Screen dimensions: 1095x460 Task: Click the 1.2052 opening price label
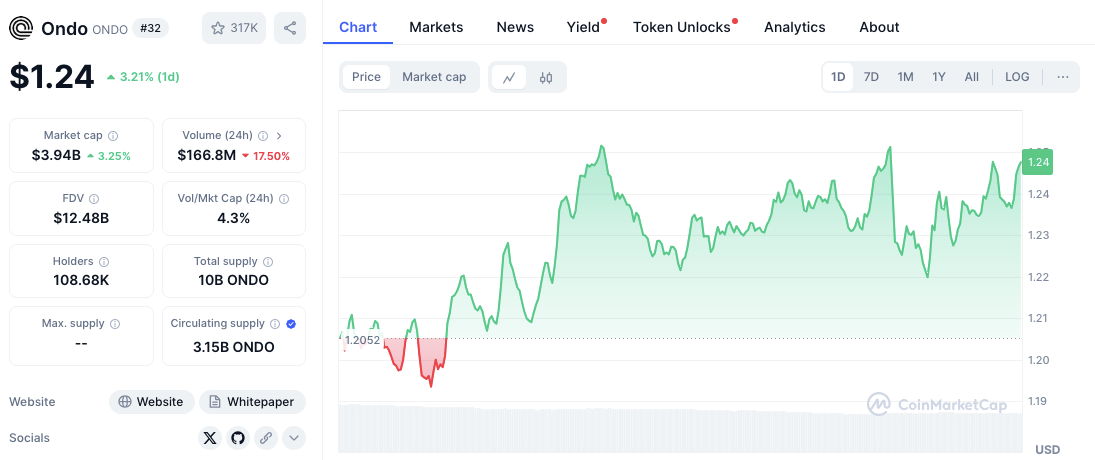[362, 340]
